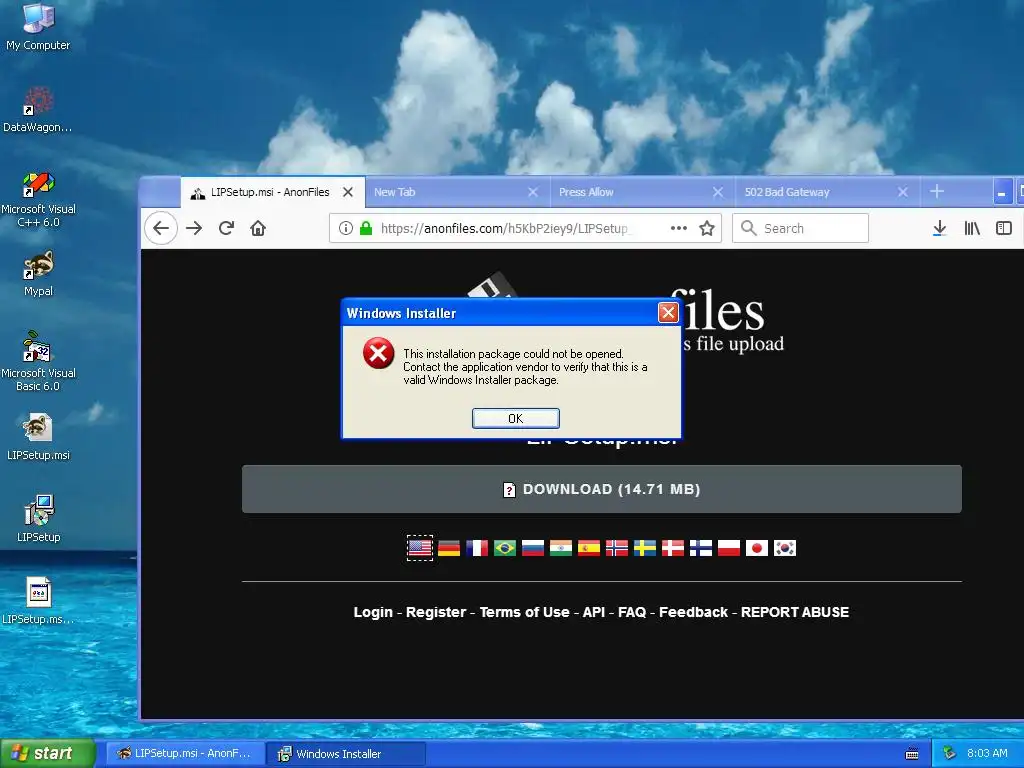Screen dimensions: 1024x768
Task: Click OK in the Windows Installer dialog
Action: 516,419
